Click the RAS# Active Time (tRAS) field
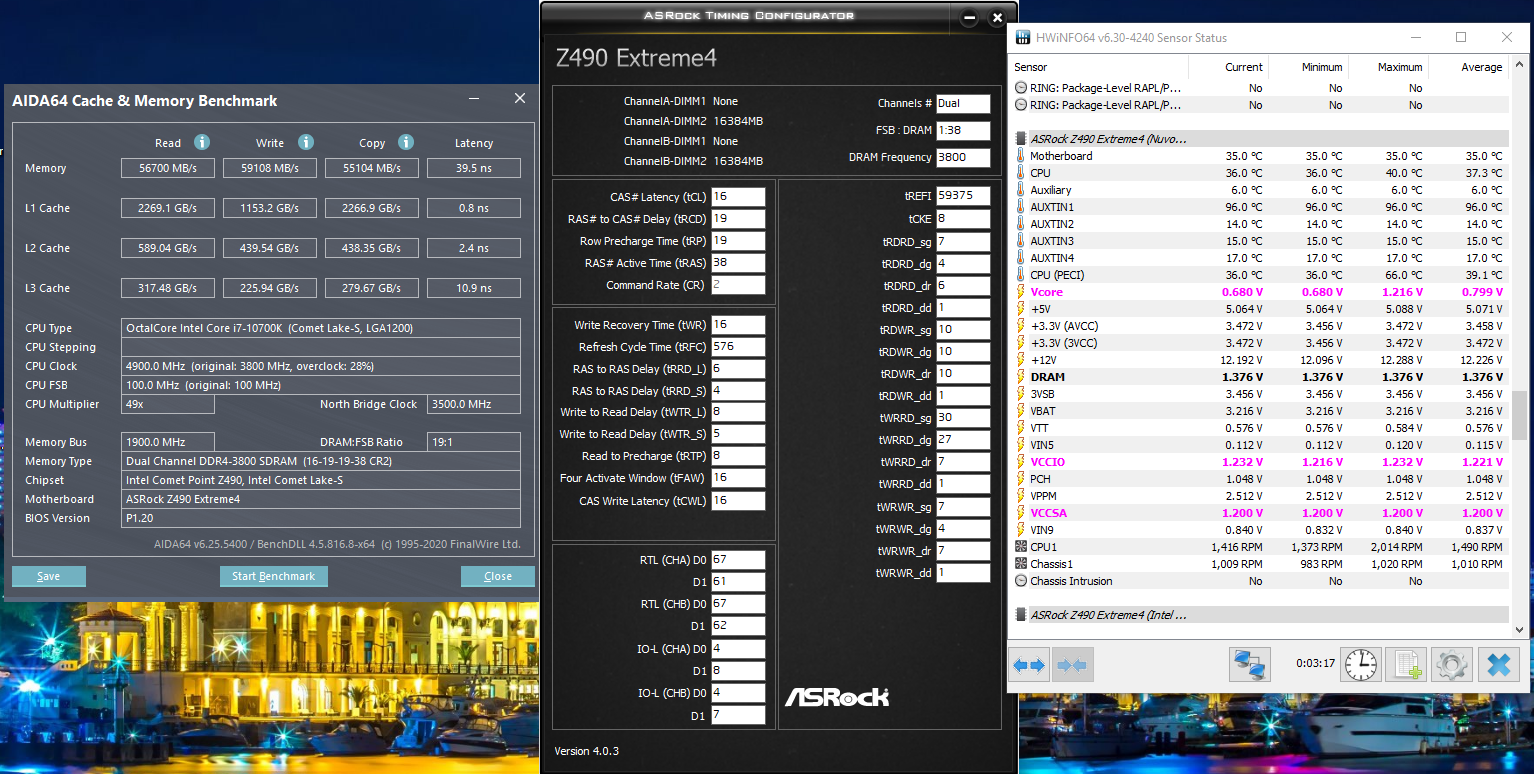The width and height of the screenshot is (1534, 774). tap(738, 263)
